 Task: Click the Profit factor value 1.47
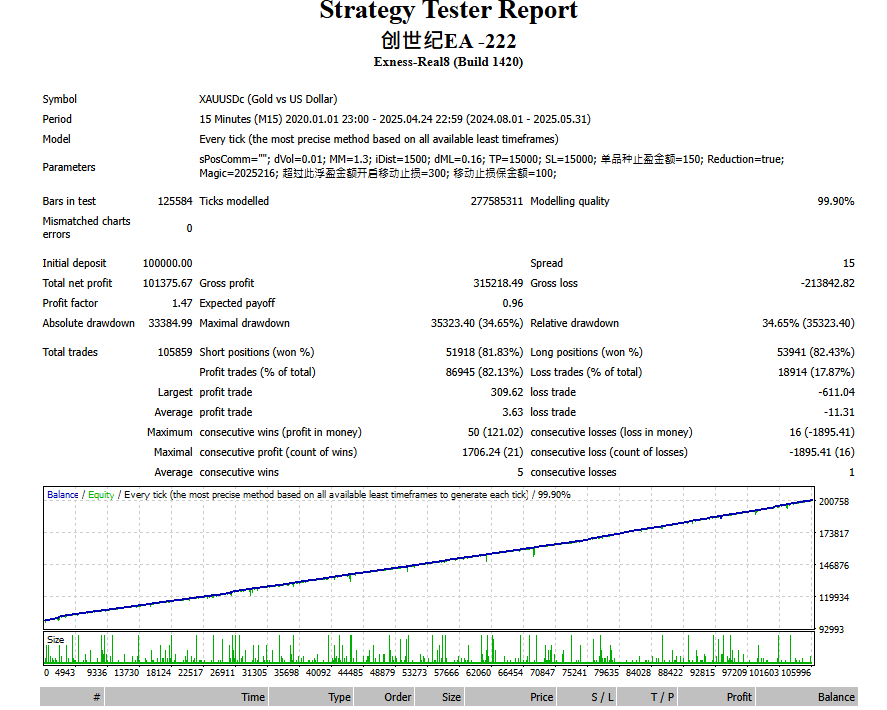(182, 303)
